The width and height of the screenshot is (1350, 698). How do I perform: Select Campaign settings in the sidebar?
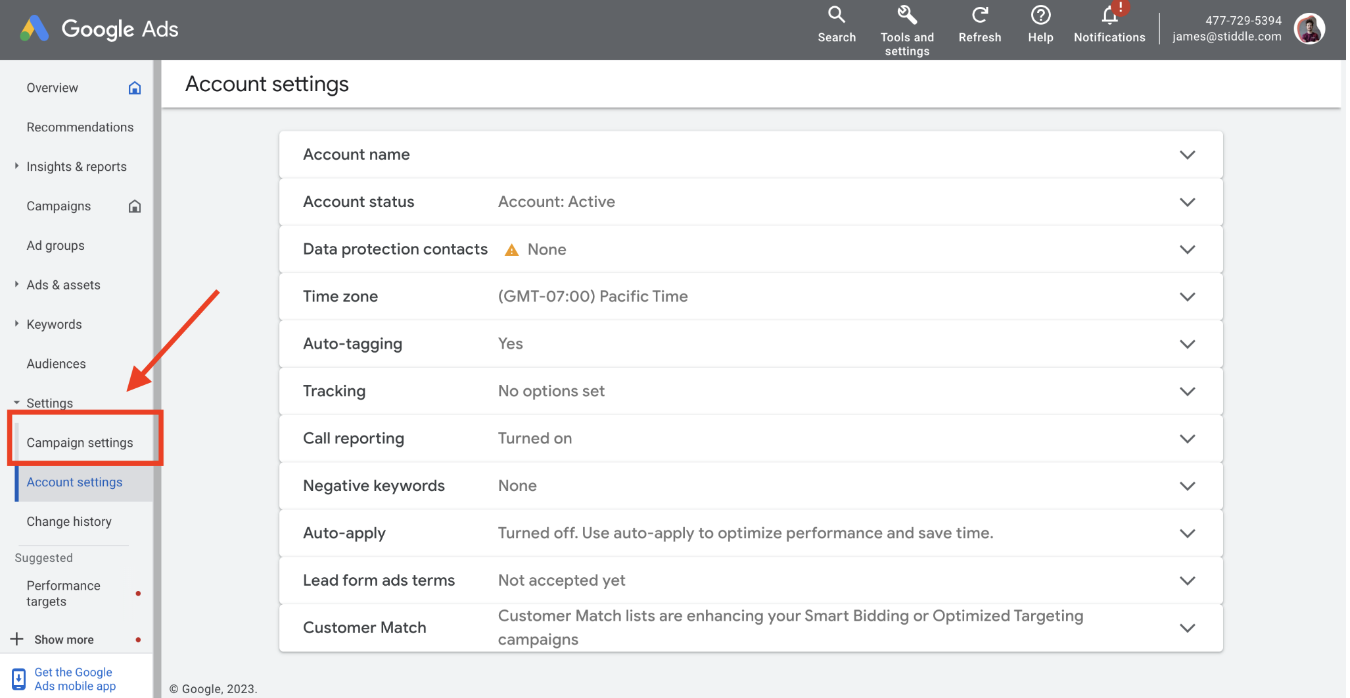pyautogui.click(x=80, y=443)
